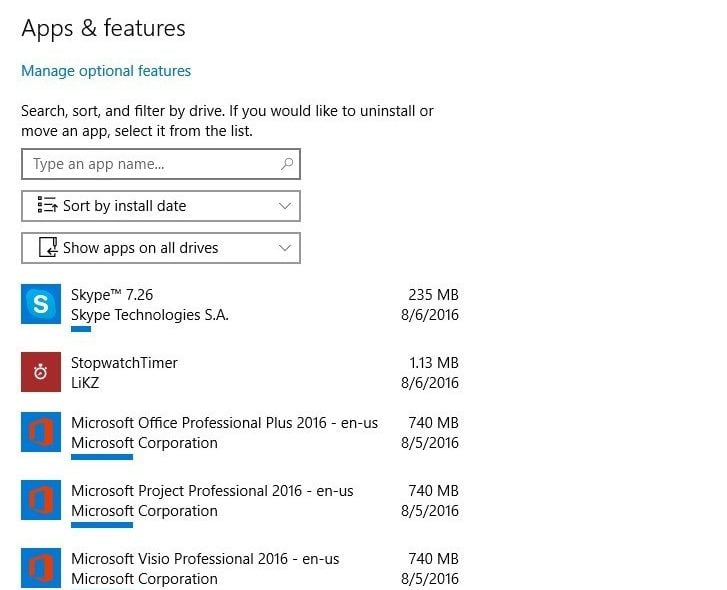The height and width of the screenshot is (590, 727).
Task: Click the Microsoft Visio Professional icon
Action: tap(41, 568)
